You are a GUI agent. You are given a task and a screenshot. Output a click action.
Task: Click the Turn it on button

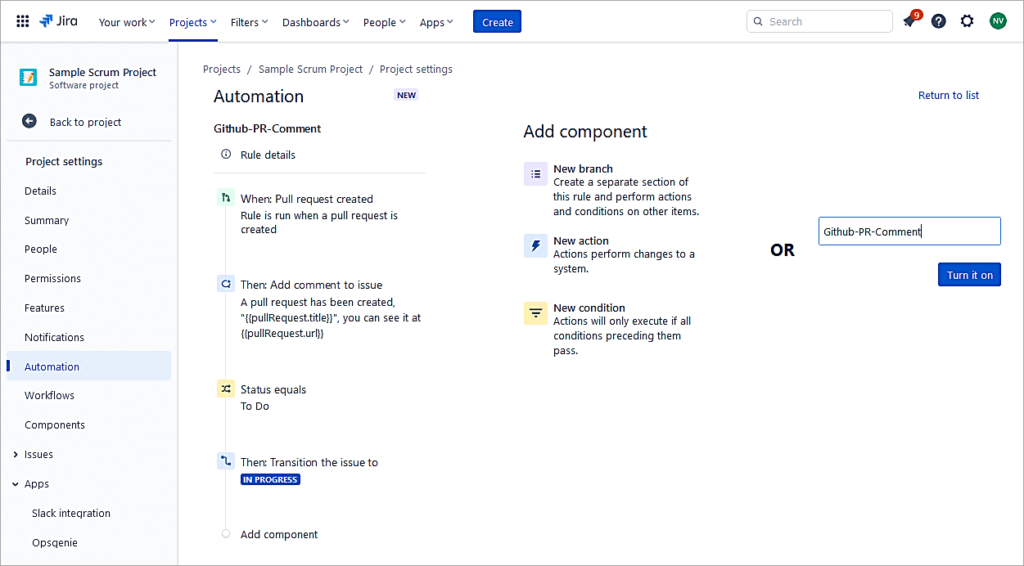[969, 275]
